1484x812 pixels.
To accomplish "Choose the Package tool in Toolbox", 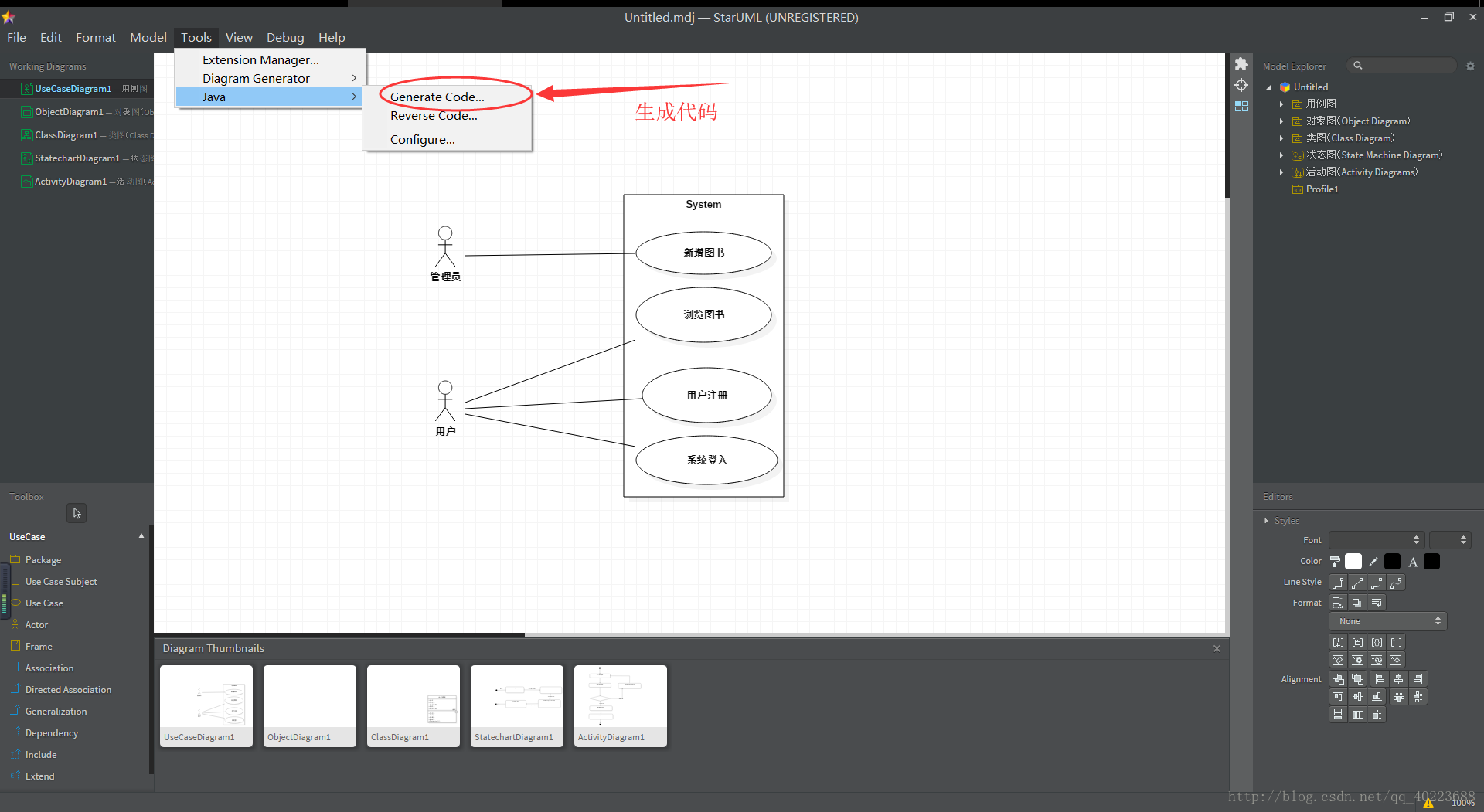I will [43, 559].
